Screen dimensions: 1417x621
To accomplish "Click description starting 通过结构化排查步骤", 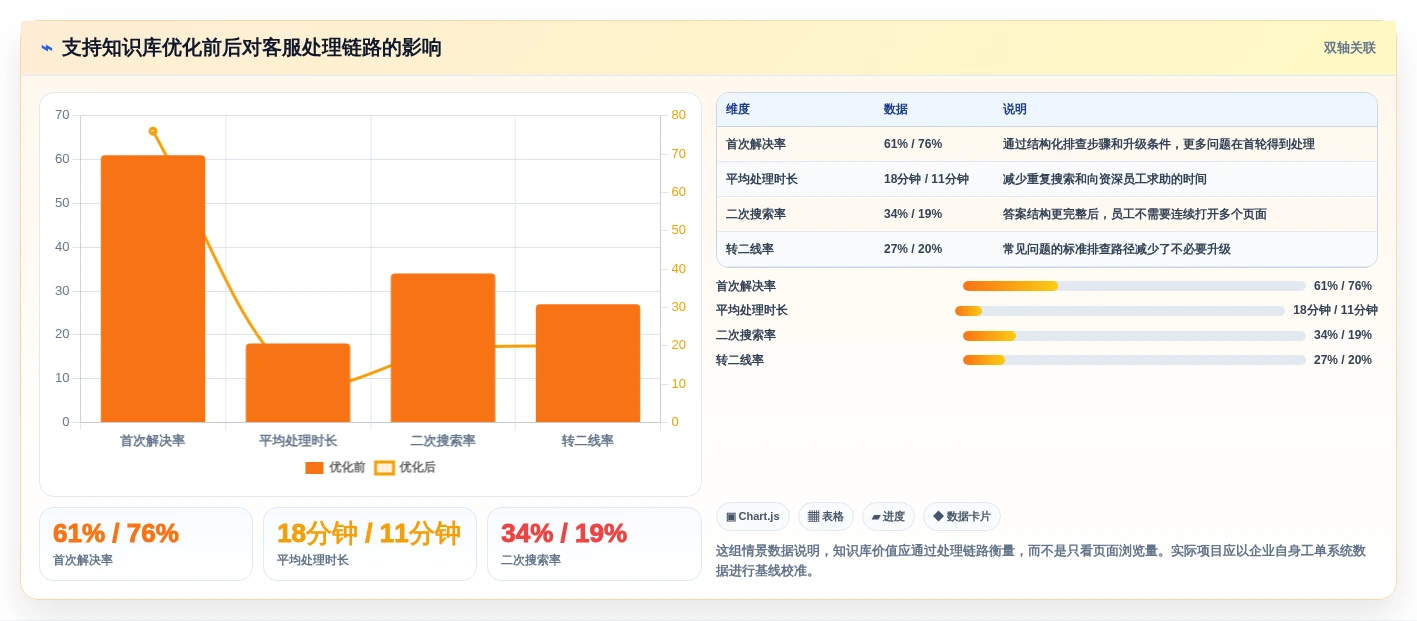I will (1159, 145).
